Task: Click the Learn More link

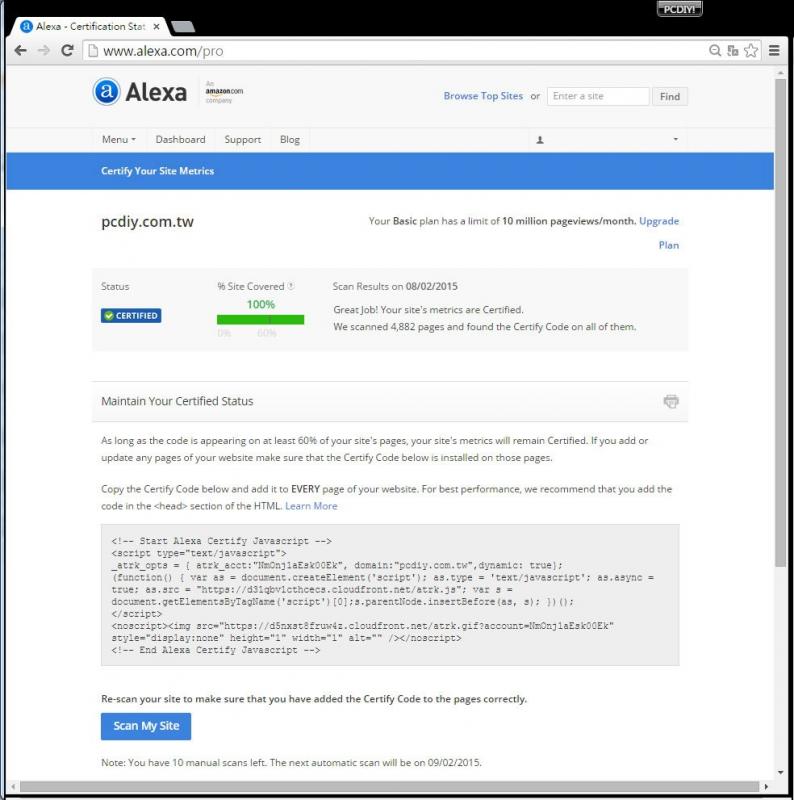Action: pos(311,506)
